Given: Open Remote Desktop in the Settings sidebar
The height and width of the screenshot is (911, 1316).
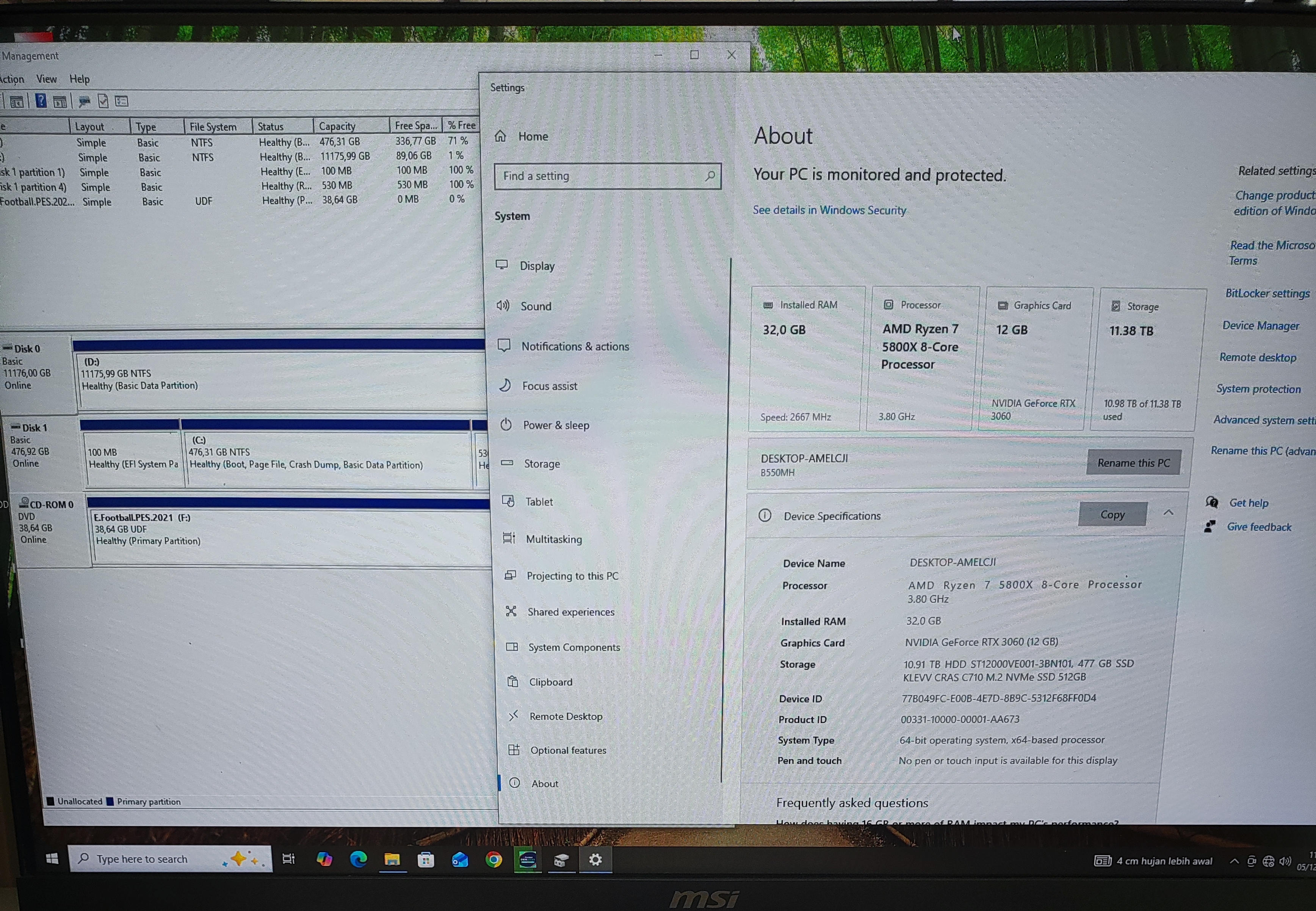Looking at the screenshot, I should click(556, 716).
